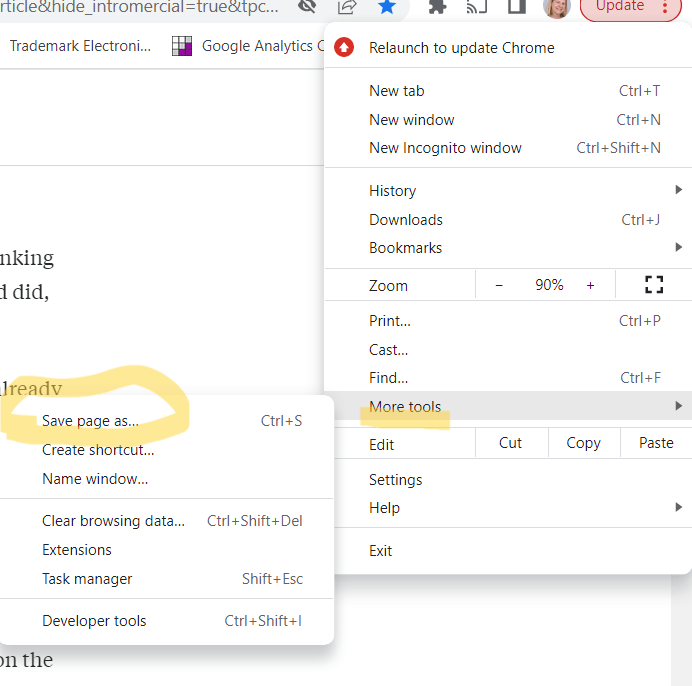Click the Update button
This screenshot has height=686, width=692.
pos(620,7)
